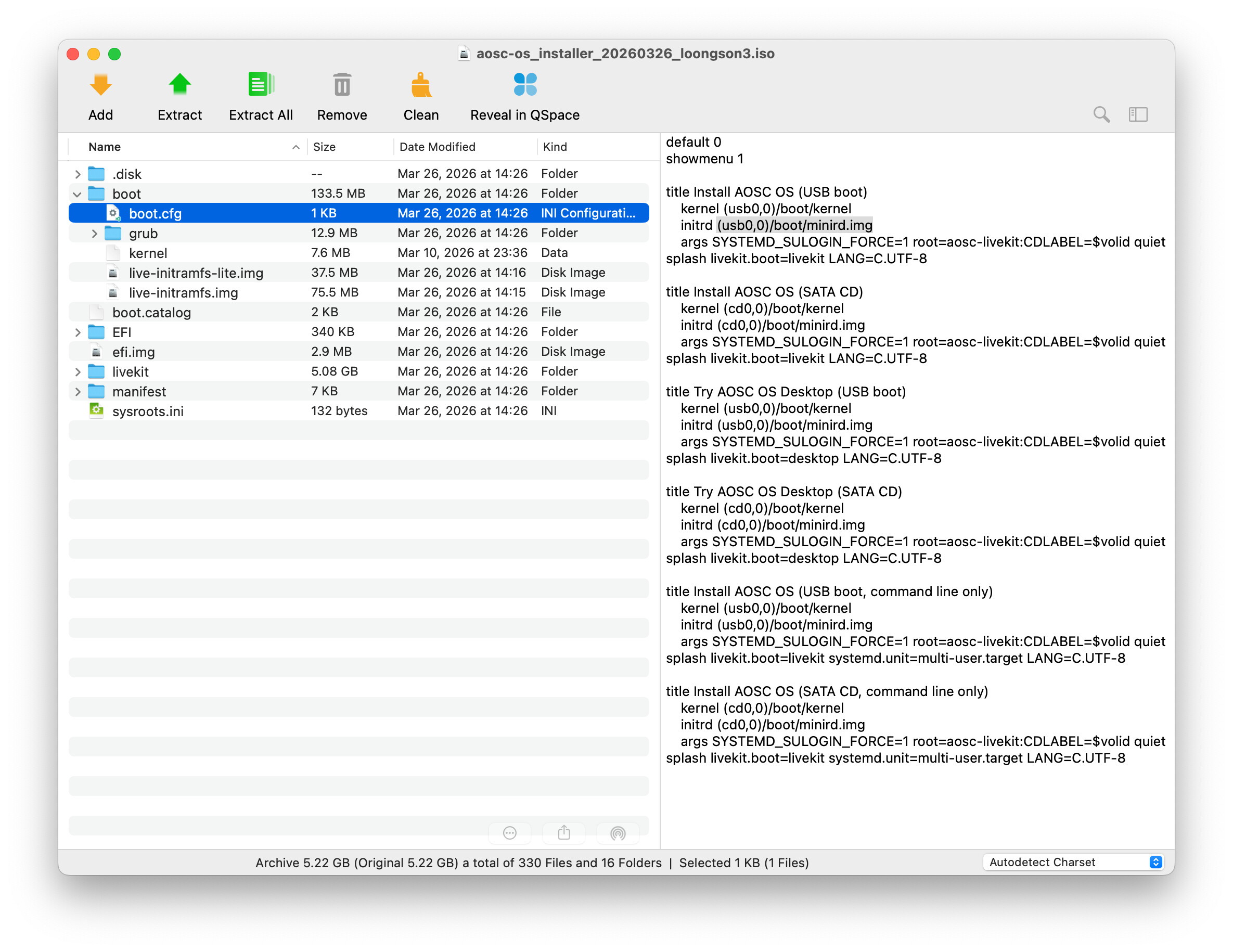Sort by the Name column header
The image size is (1233, 952).
(x=105, y=147)
